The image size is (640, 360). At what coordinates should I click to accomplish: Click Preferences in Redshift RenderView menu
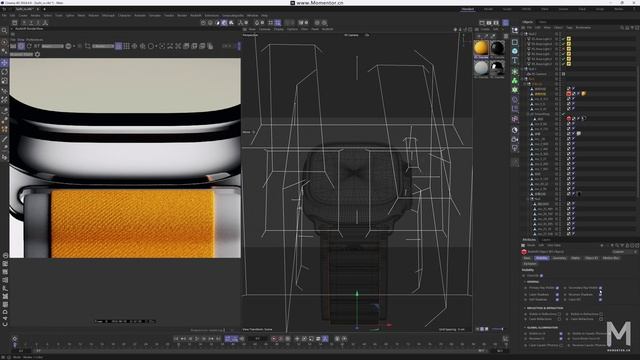[35, 40]
